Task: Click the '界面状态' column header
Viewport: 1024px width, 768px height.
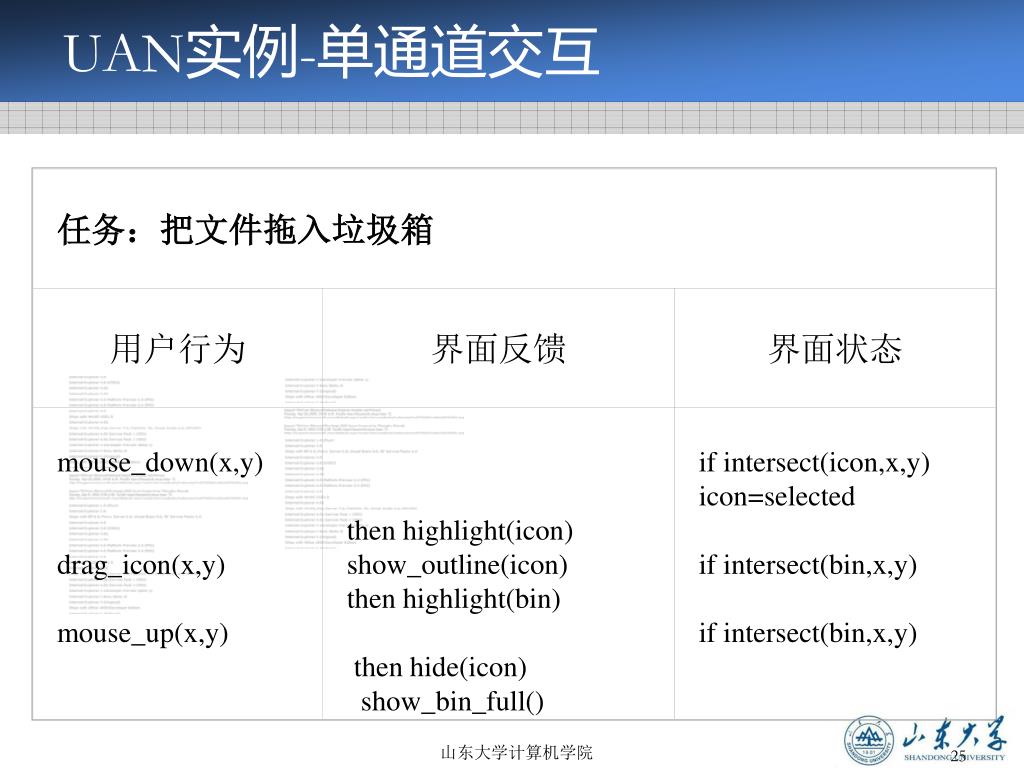Action: pos(835,349)
